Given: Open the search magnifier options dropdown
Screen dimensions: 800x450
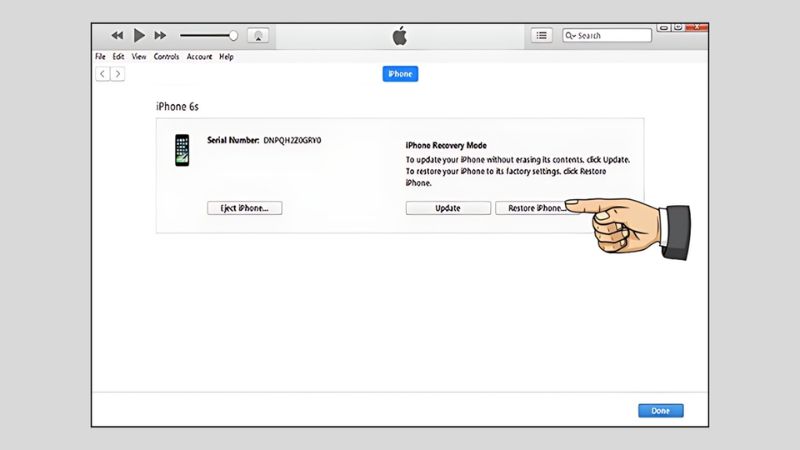Looking at the screenshot, I should (x=570, y=35).
